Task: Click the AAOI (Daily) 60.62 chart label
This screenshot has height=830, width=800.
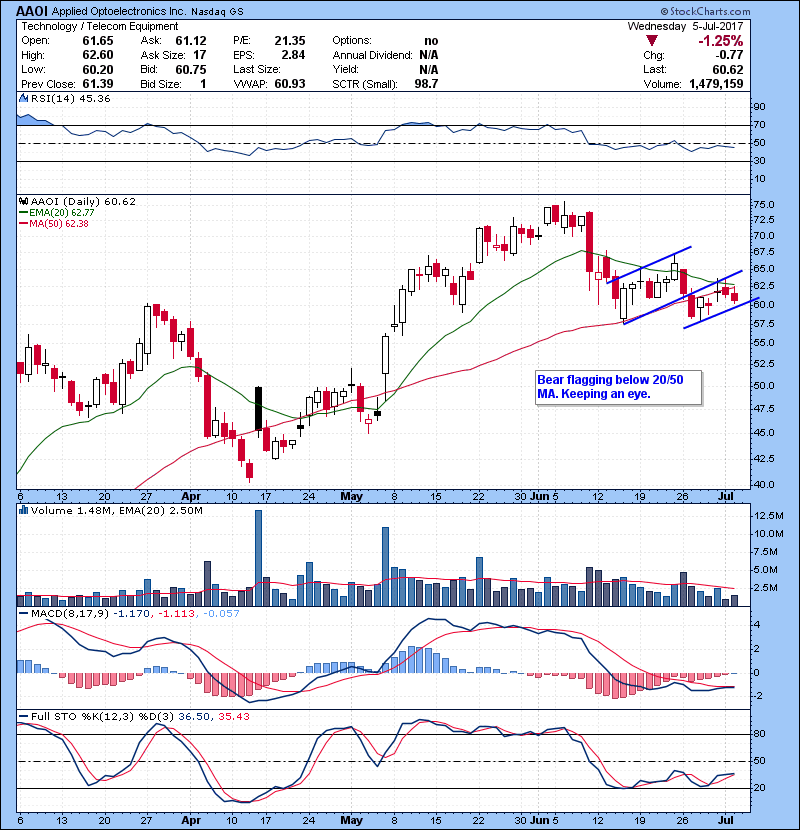Action: 83,202
